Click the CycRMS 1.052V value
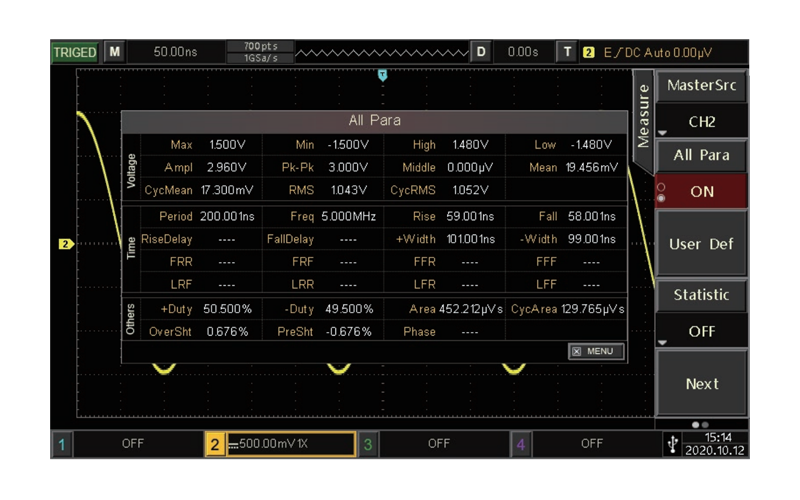The width and height of the screenshot is (800, 500). [470, 190]
